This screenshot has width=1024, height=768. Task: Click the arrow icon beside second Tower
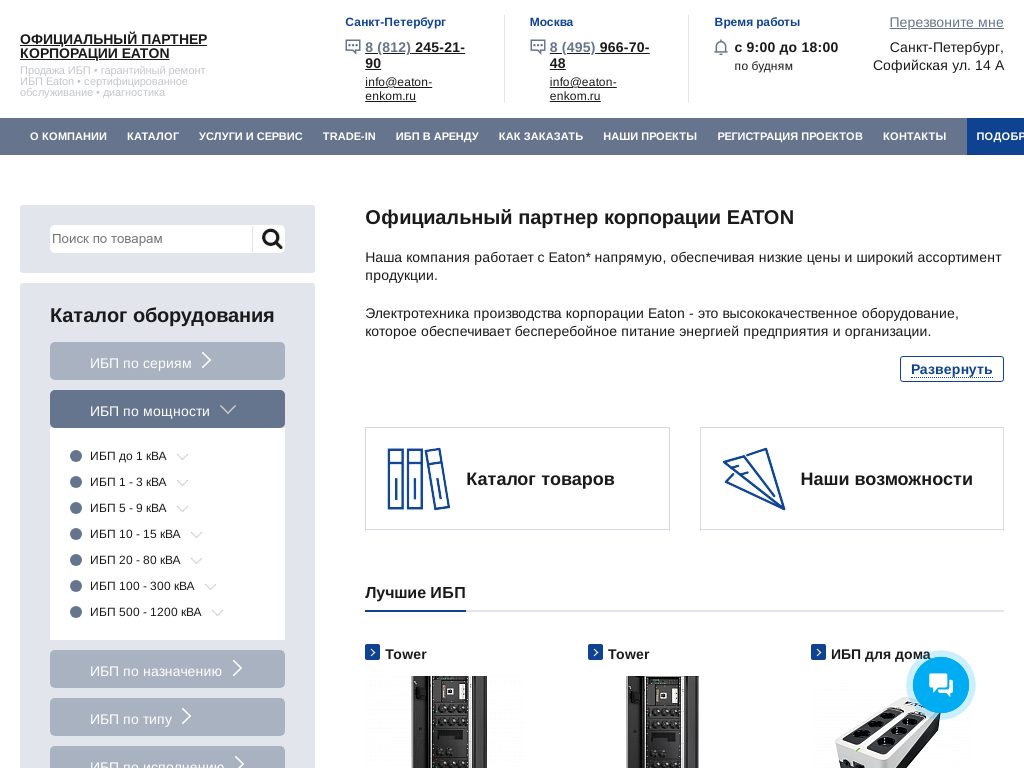[595, 652]
